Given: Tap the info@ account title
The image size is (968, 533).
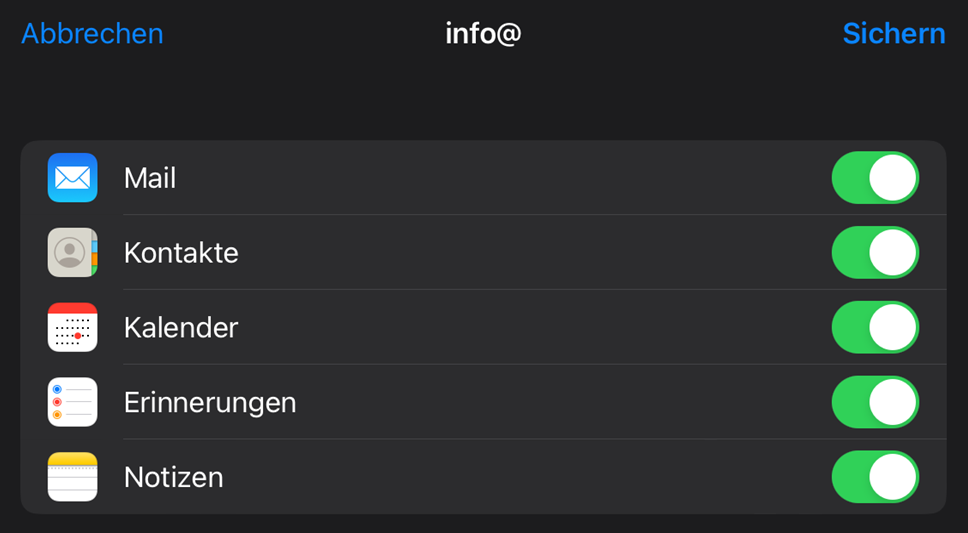Looking at the screenshot, I should click(483, 33).
